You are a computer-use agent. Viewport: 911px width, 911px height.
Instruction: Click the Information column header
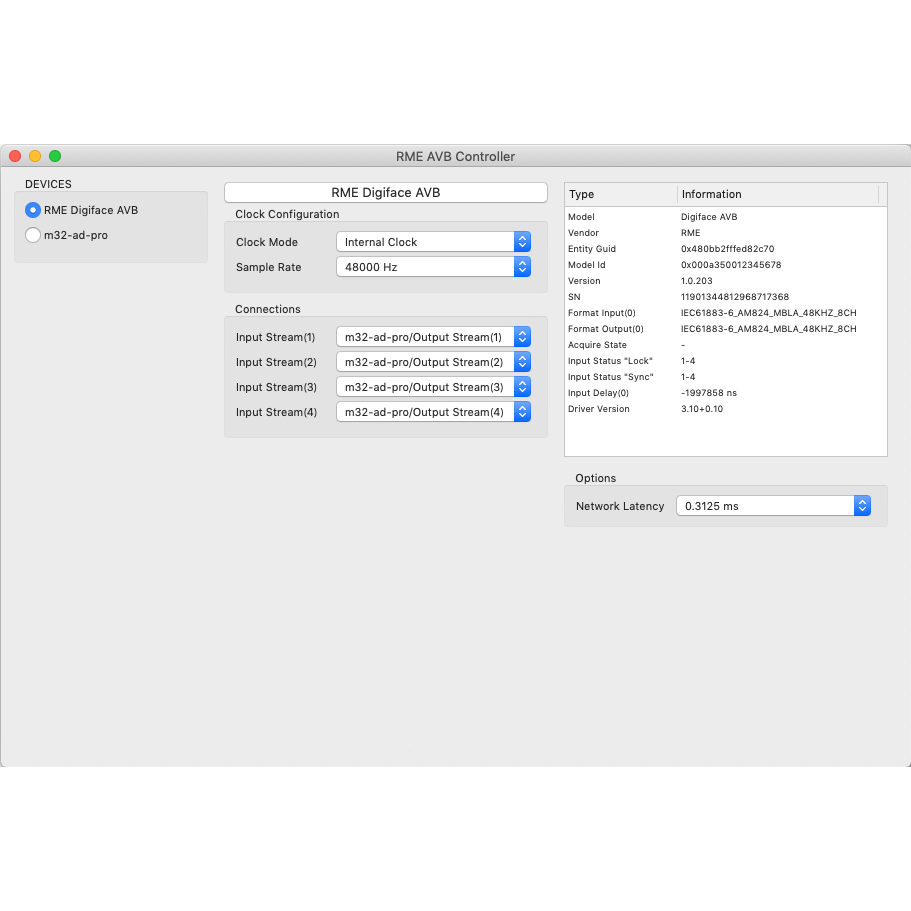pyautogui.click(x=777, y=194)
